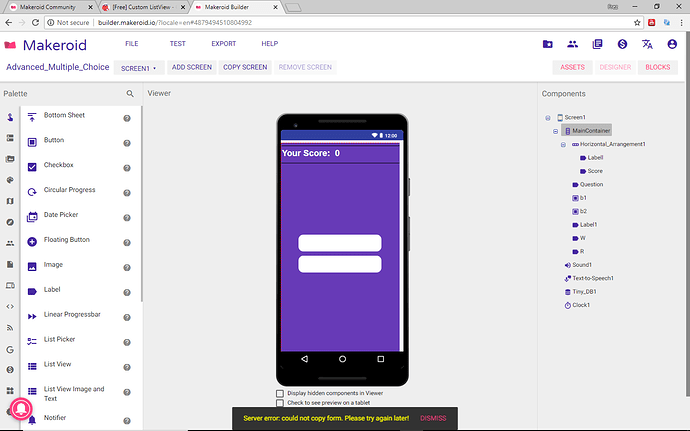This screenshot has height=431, width=690.
Task: Reload the page in the browser
Action: click(36, 22)
